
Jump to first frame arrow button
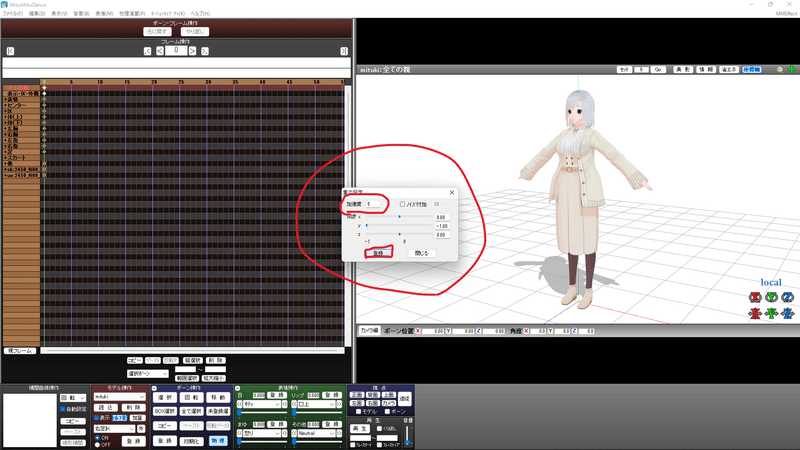pos(10,51)
